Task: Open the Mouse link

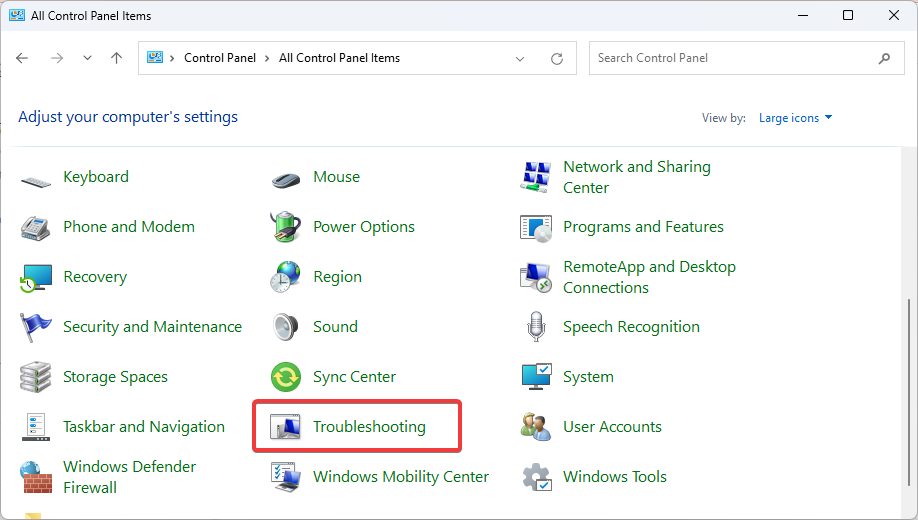Action: 336,177
